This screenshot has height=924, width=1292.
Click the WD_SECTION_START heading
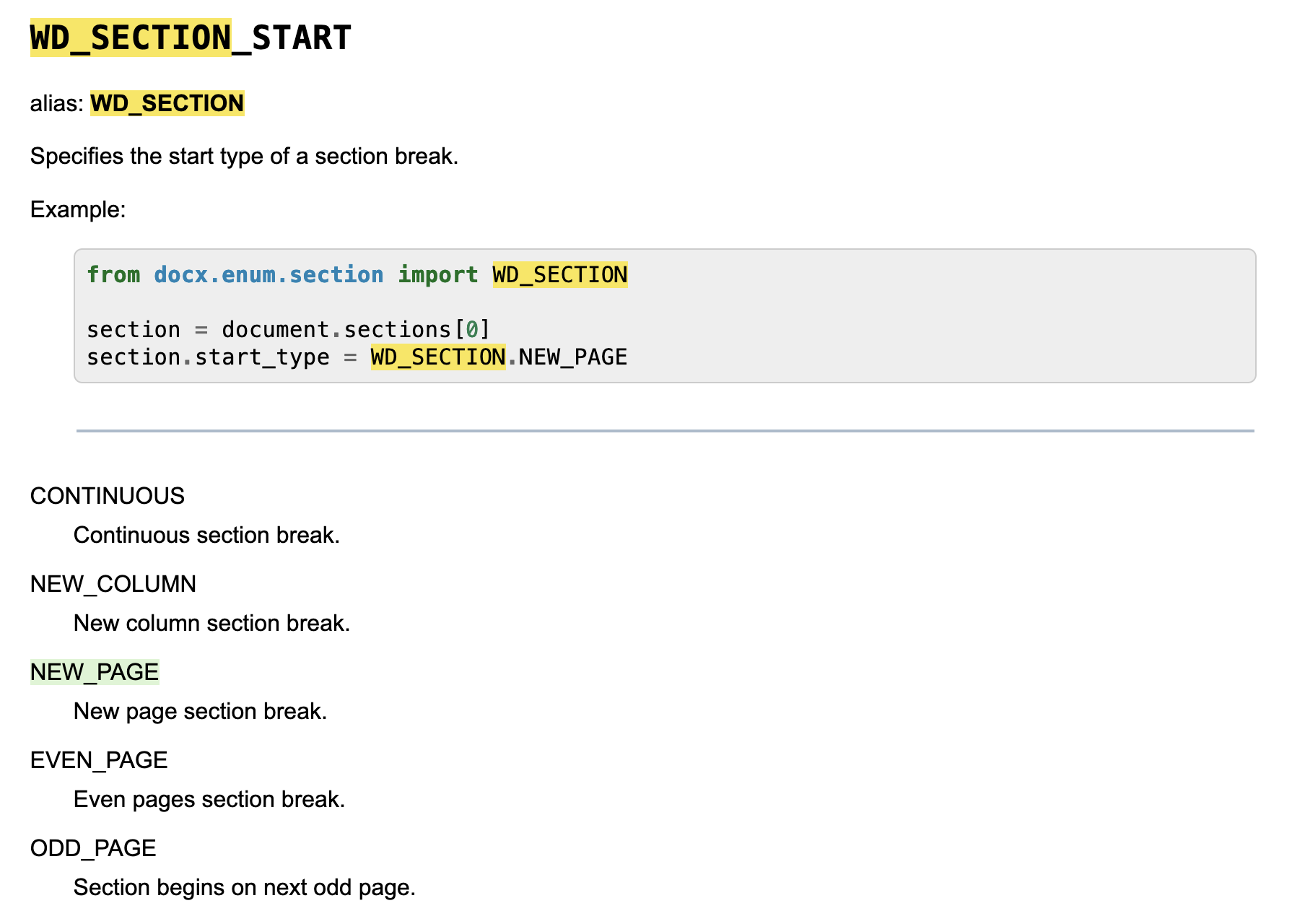191,38
